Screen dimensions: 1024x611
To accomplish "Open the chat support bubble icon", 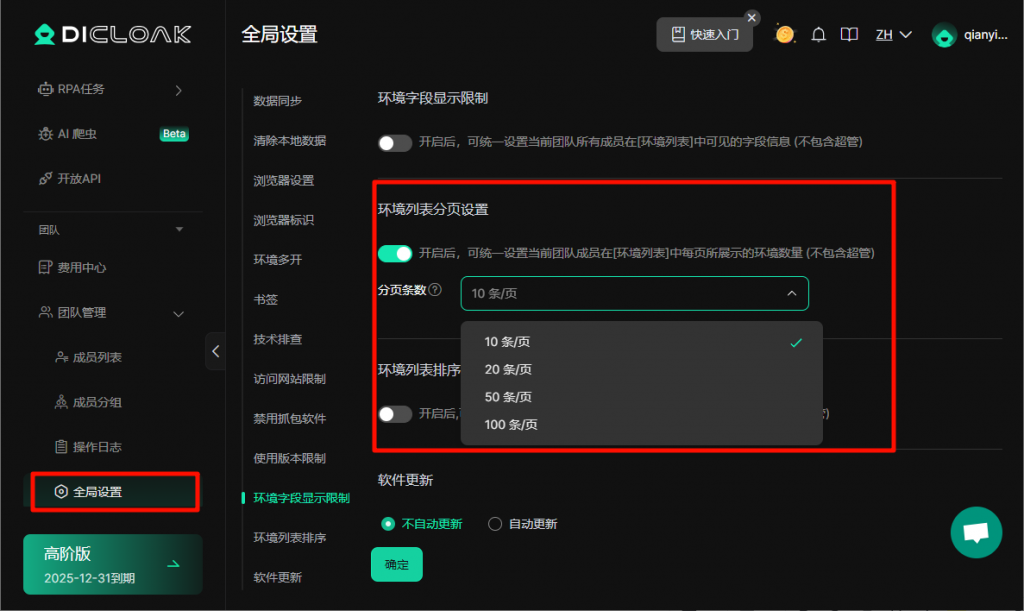I will coord(976,533).
